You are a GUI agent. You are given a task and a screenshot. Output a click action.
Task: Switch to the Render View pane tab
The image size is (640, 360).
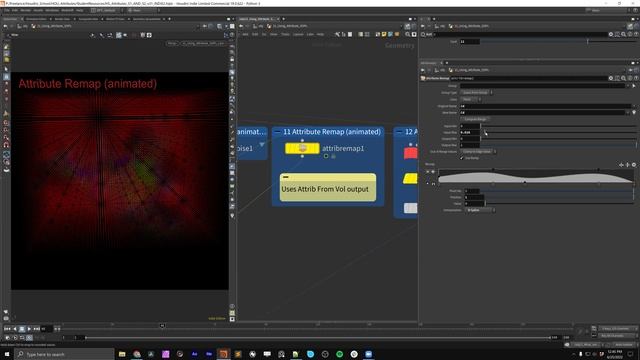(x=62, y=19)
